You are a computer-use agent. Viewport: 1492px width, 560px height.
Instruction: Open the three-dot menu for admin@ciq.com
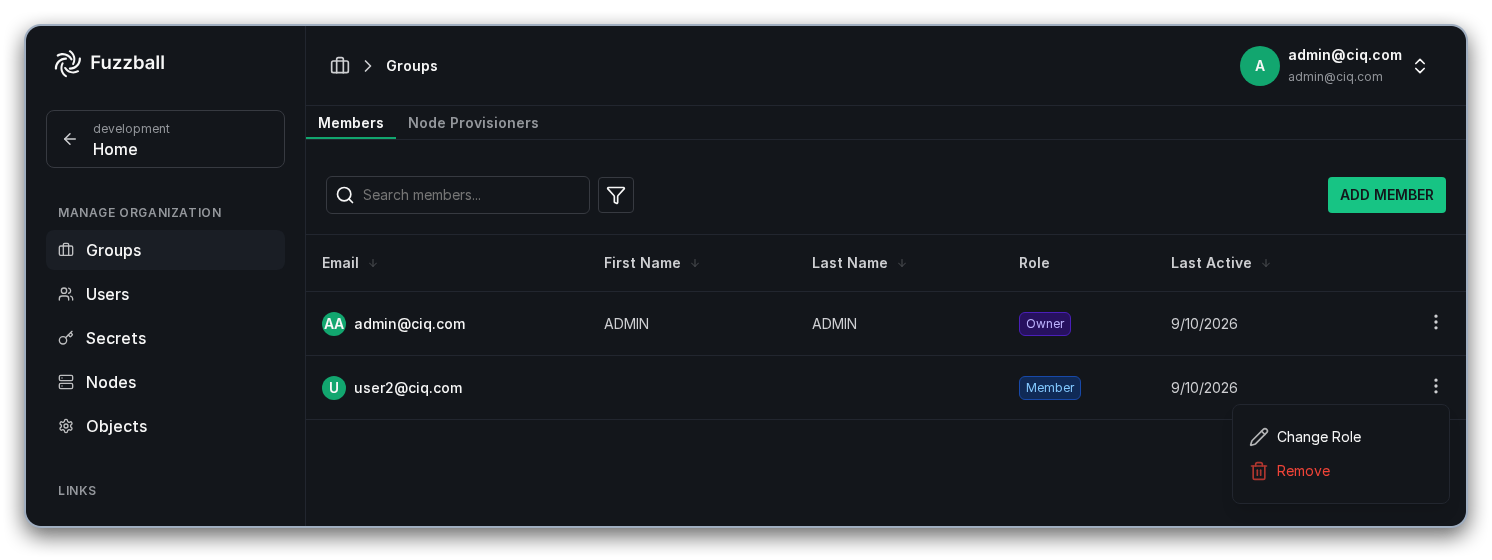click(1436, 322)
